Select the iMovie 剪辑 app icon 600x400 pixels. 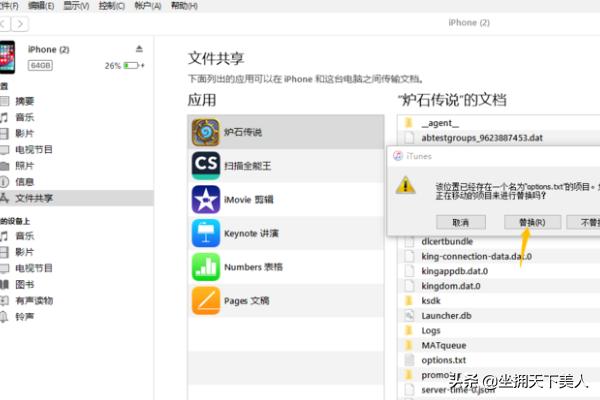(x=206, y=199)
